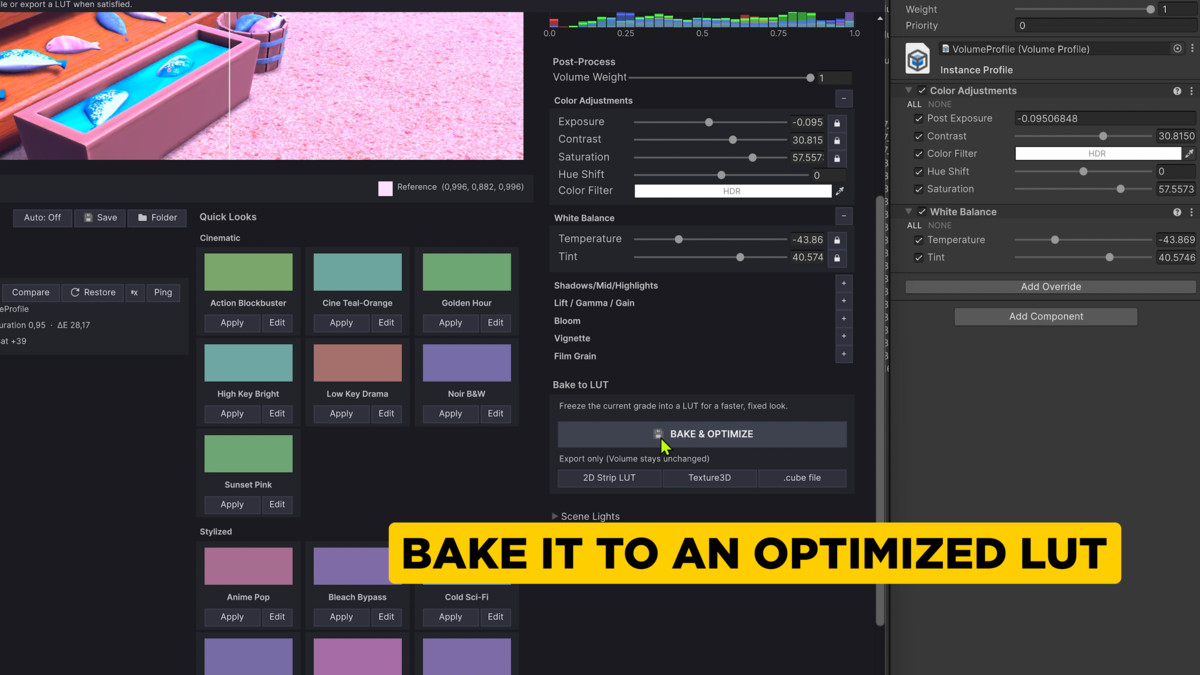Apply the Noir B&W look
Screen dimensions: 1200x675
(450, 414)
